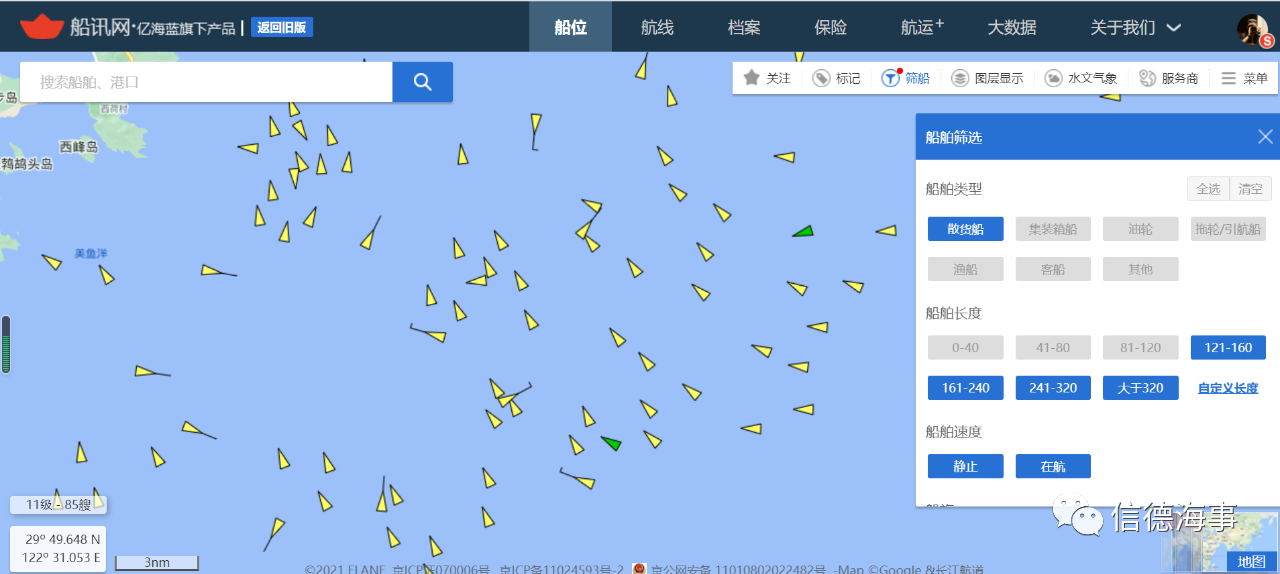Click the 自定义长度 custom length link
This screenshot has width=1280, height=574.
[1228, 388]
